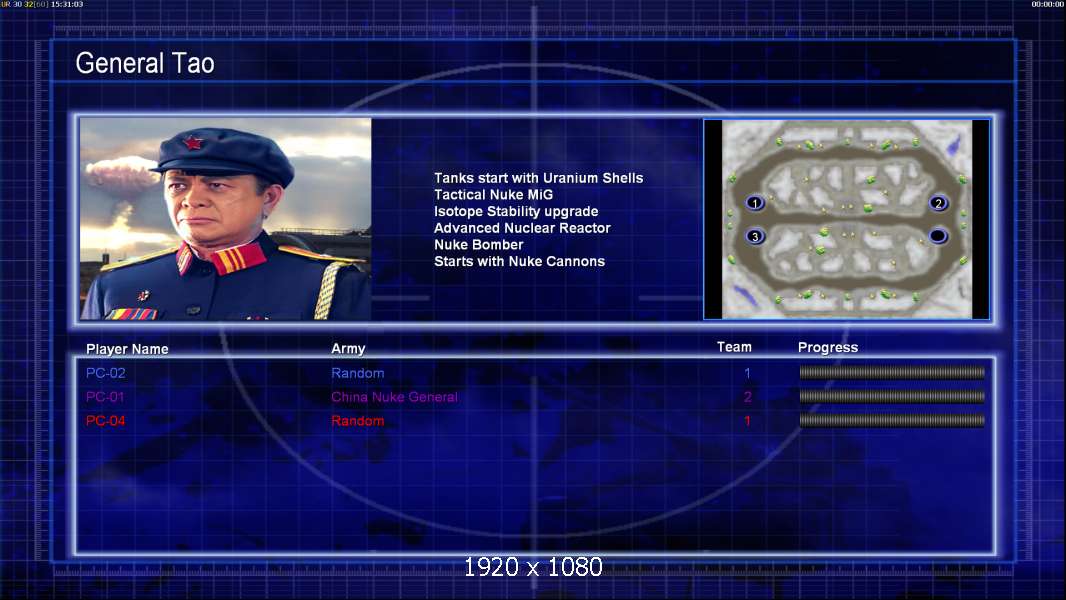This screenshot has height=600, width=1066.
Task: Click 'Nuke Bomber' text
Action: 479,245
